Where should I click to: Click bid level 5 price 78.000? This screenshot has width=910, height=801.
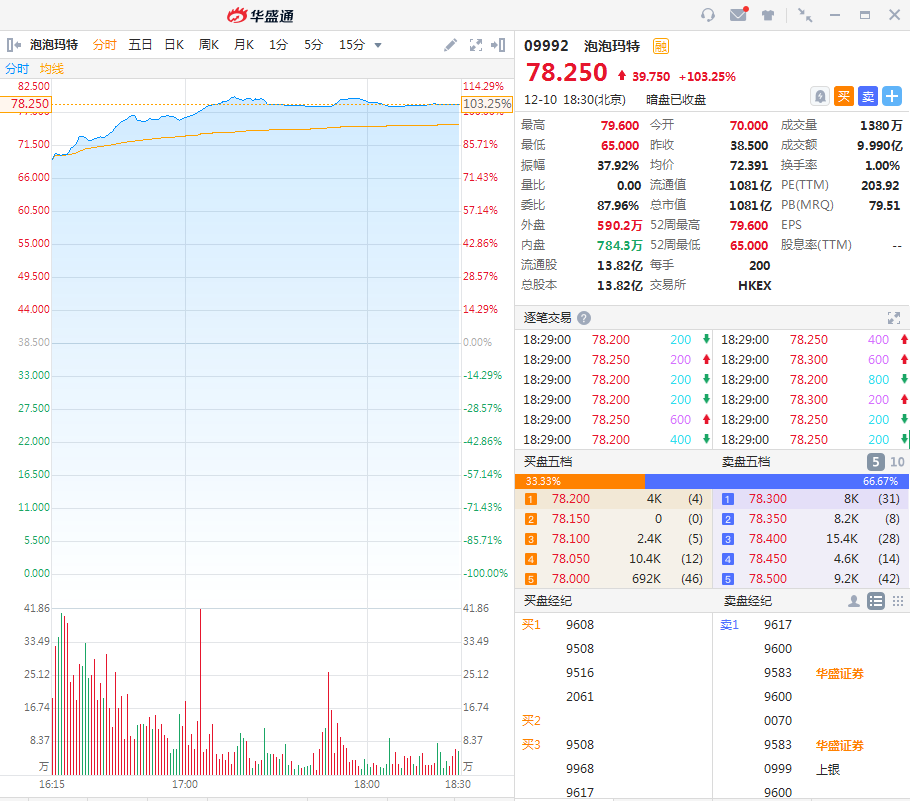point(570,579)
